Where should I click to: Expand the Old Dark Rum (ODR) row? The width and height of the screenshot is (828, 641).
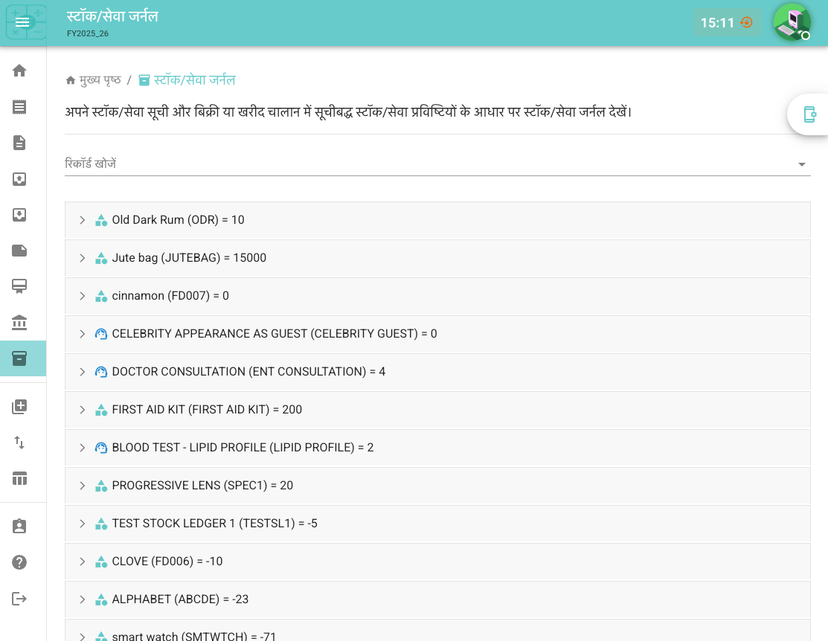pos(83,220)
